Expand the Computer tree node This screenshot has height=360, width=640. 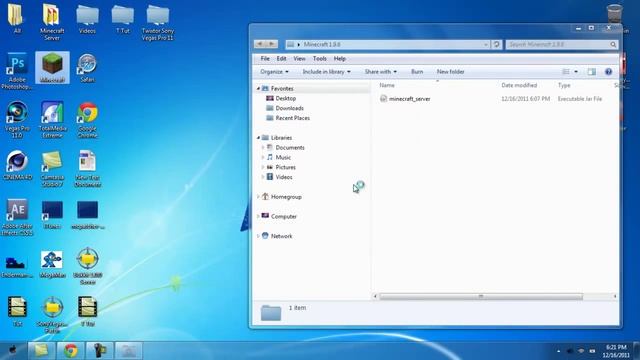(x=258, y=216)
